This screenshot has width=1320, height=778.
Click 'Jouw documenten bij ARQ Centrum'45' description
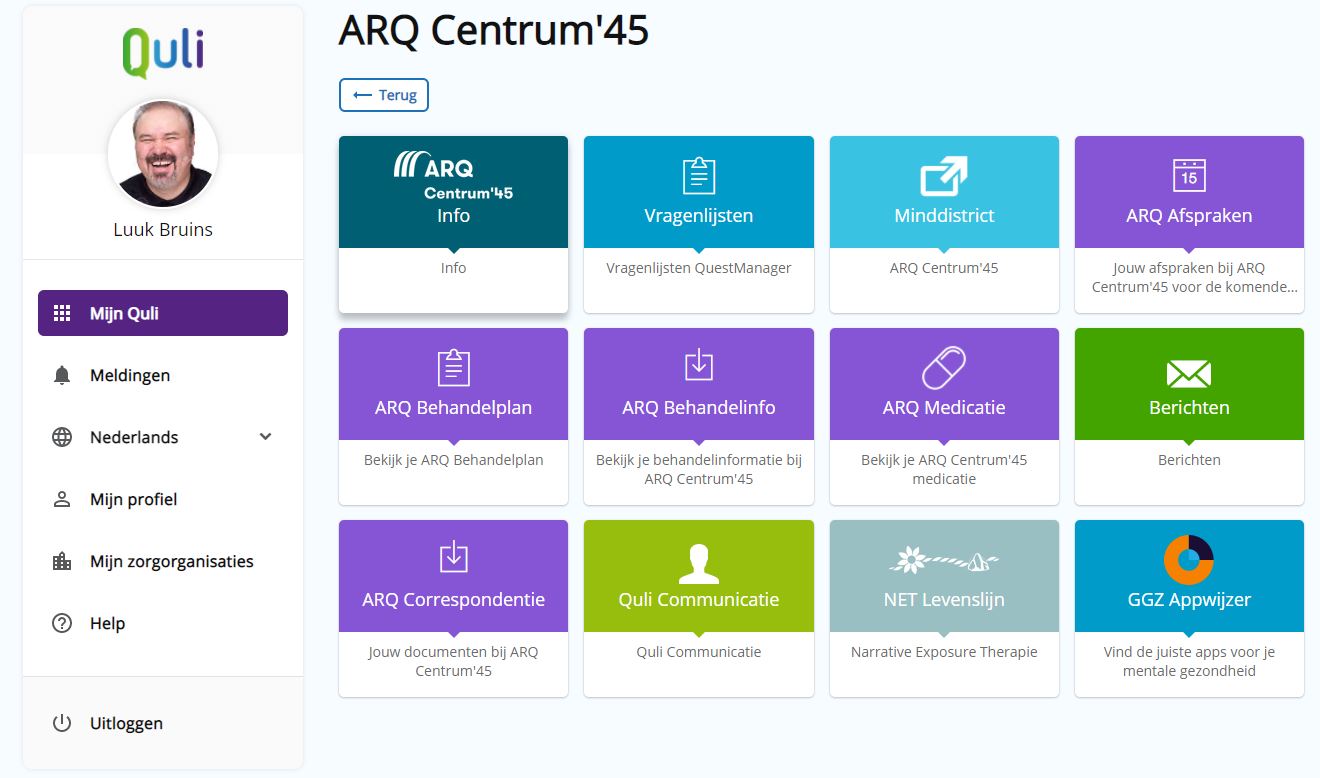(454, 662)
